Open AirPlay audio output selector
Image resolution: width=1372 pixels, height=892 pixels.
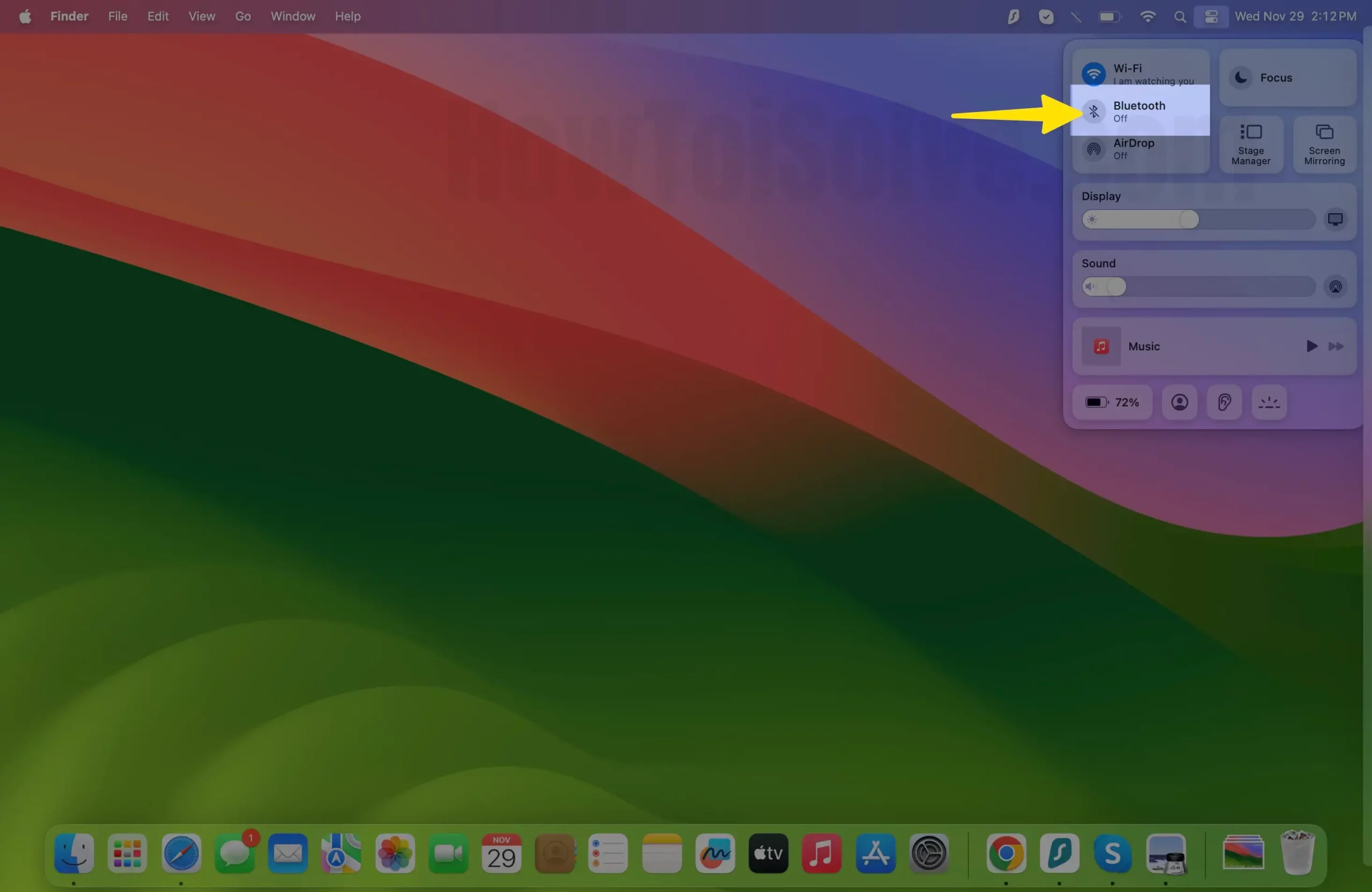click(1335, 287)
